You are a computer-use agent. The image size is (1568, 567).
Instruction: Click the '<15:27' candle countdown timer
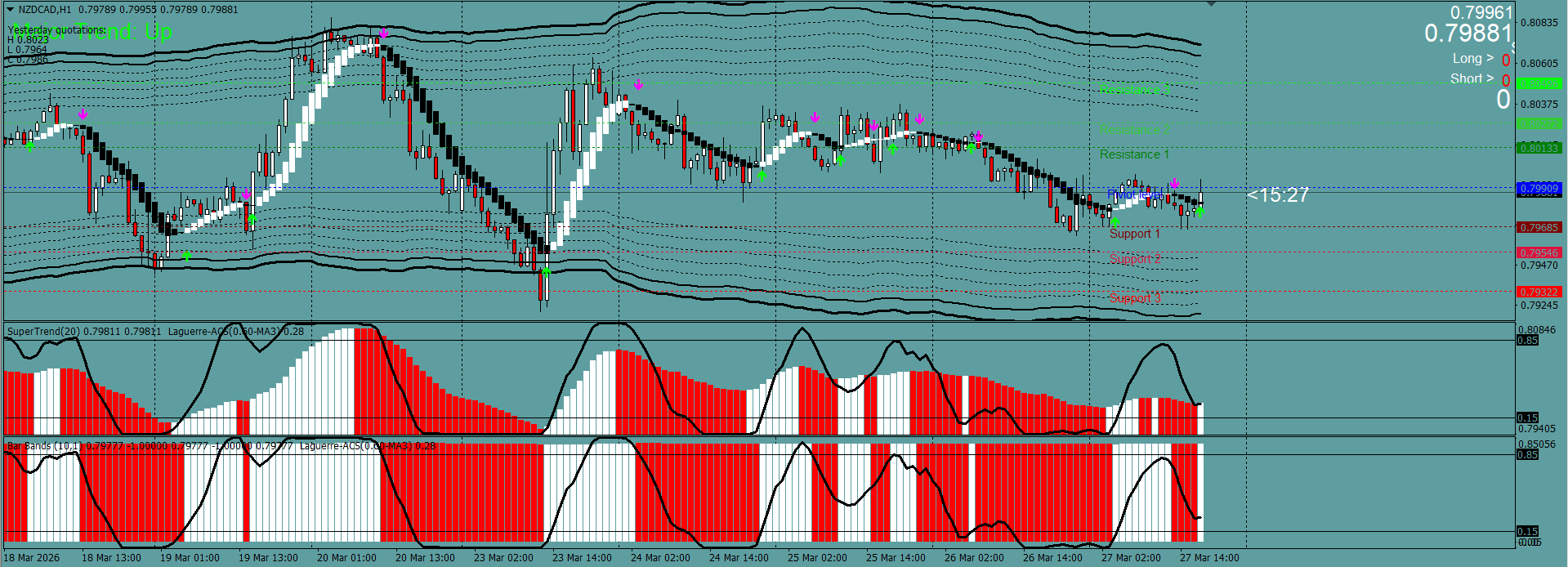tap(1278, 195)
